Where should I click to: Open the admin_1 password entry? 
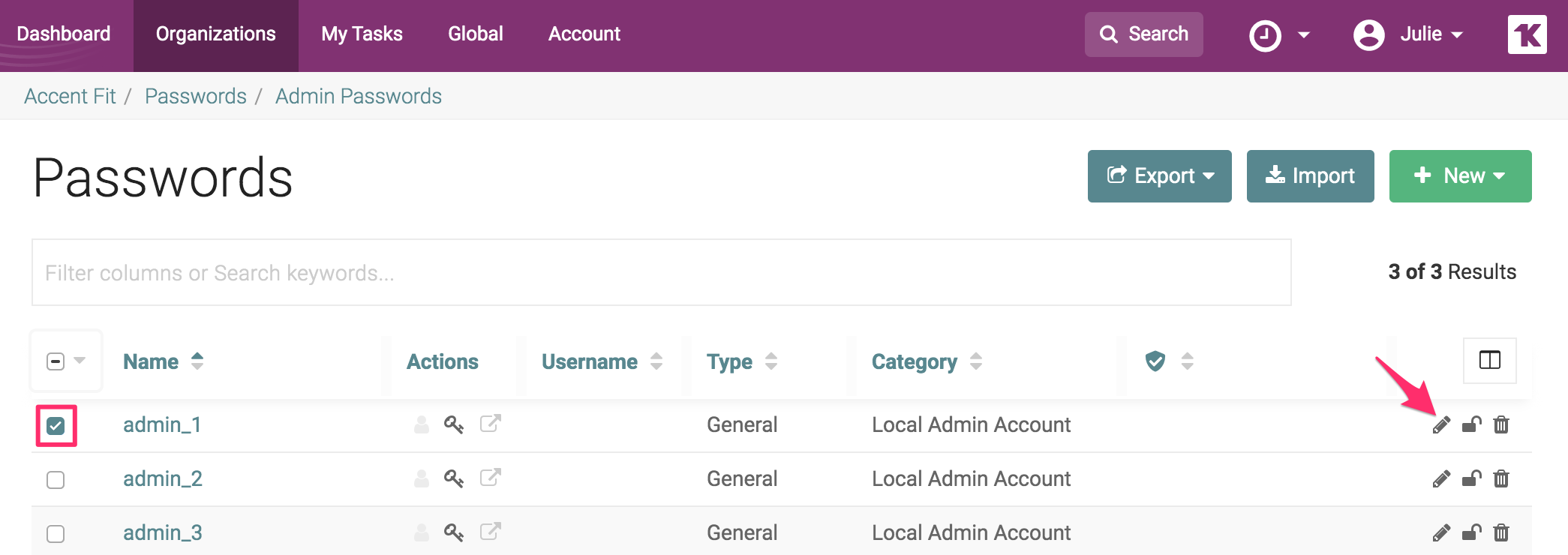coord(162,425)
